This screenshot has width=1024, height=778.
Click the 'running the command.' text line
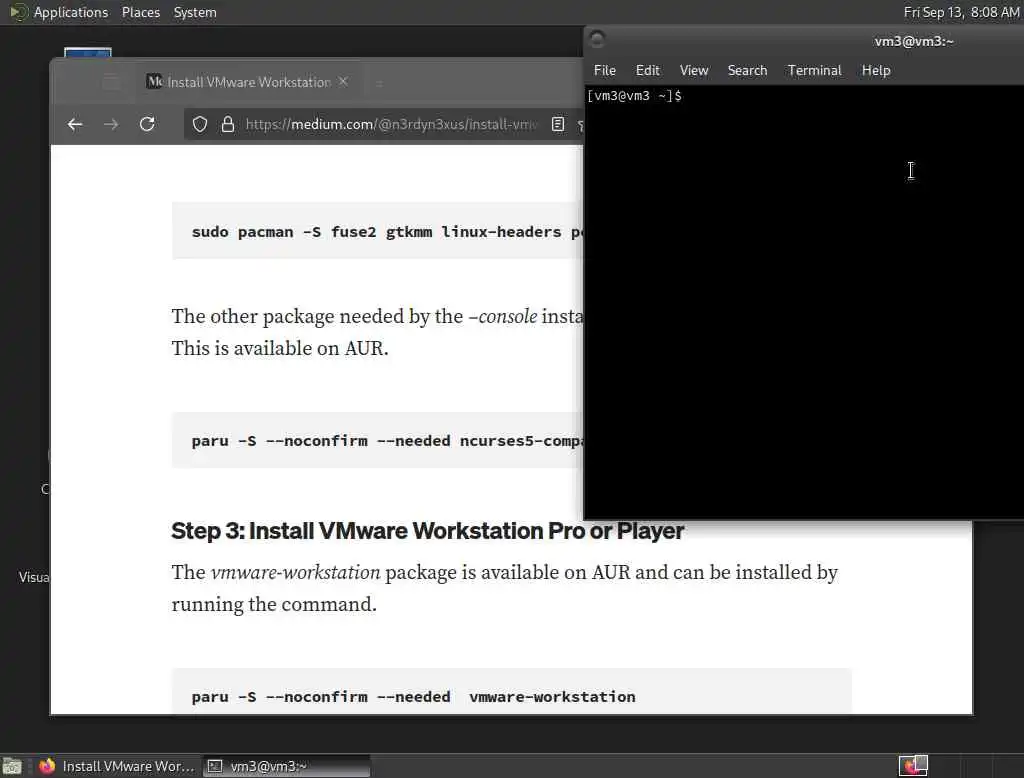[274, 604]
